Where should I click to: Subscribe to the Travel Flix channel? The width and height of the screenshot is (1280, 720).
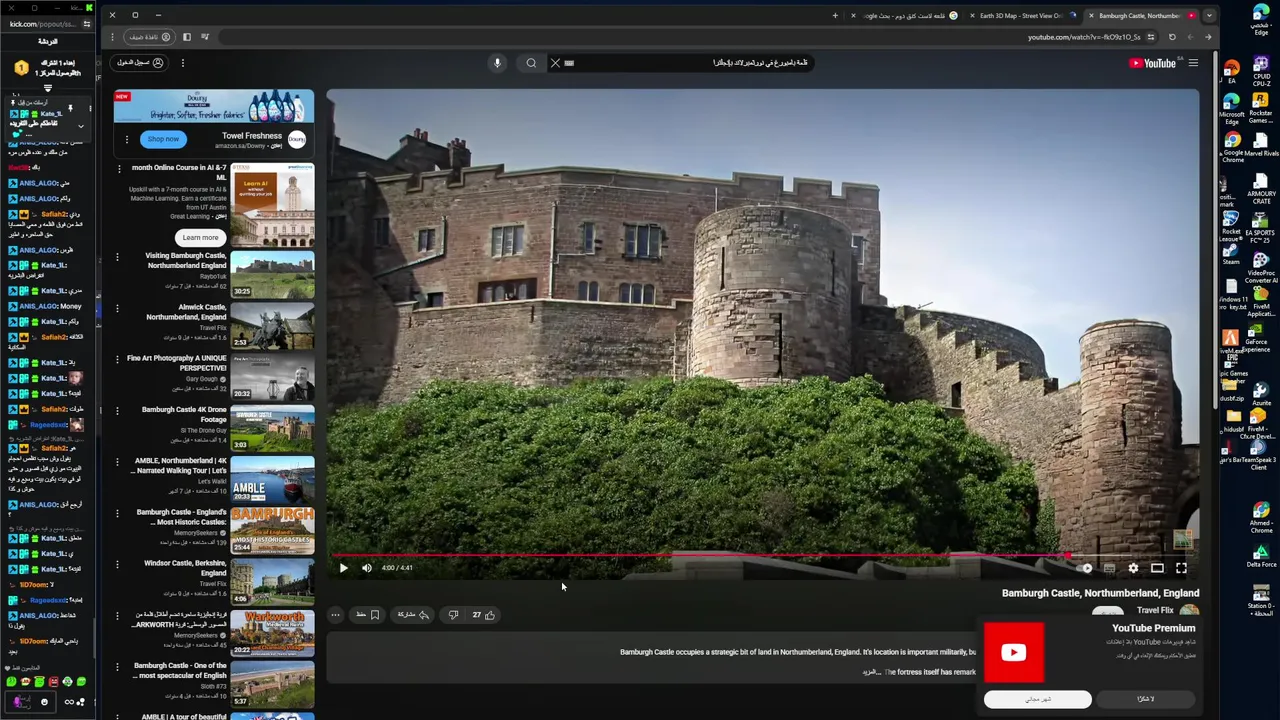tap(1107, 612)
